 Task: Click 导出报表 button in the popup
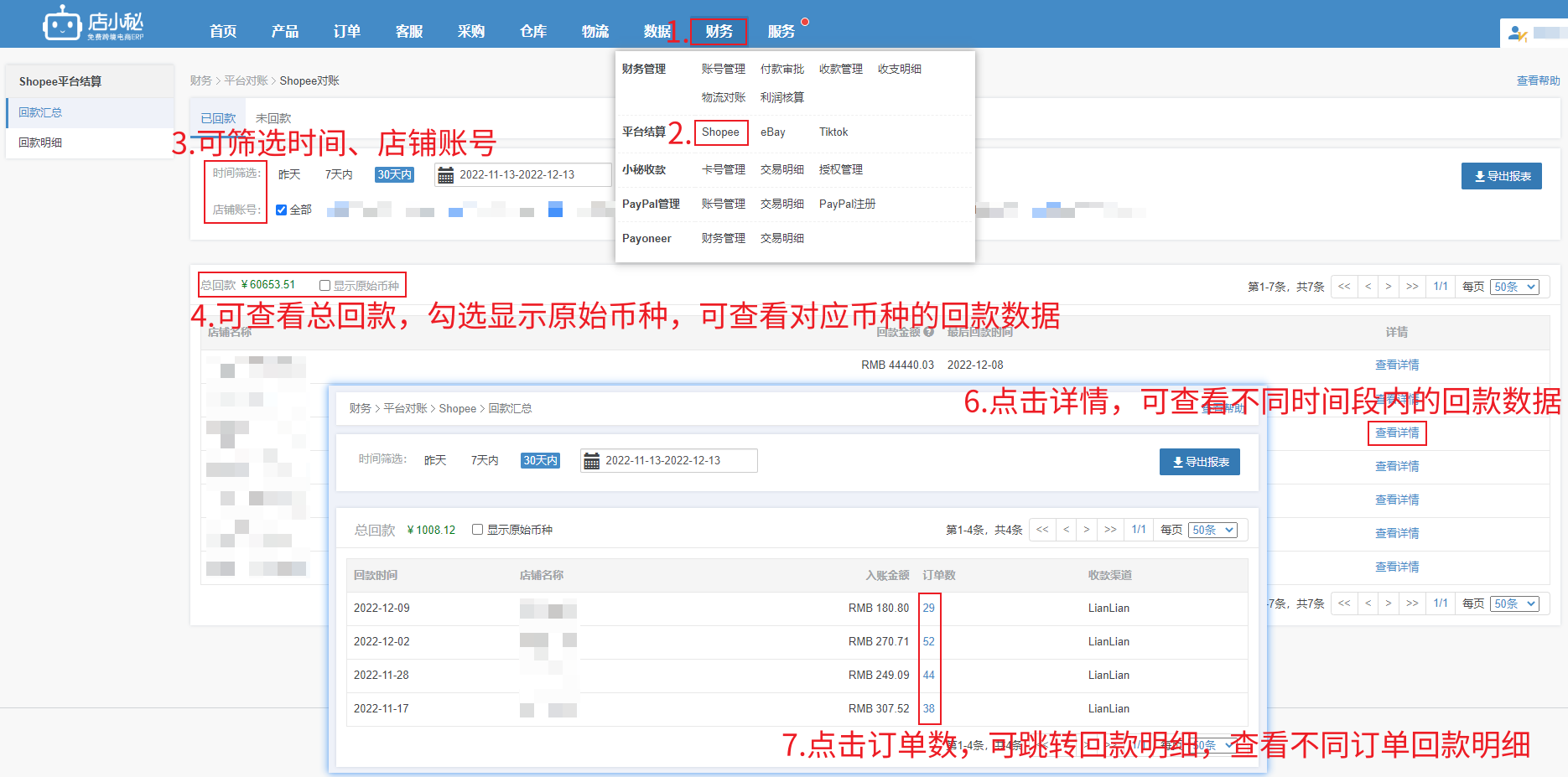1200,462
